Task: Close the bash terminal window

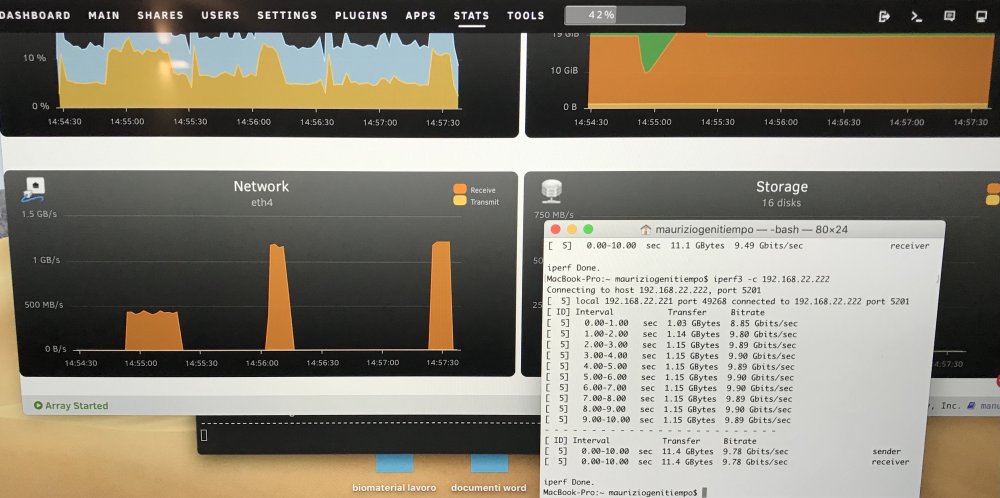Action: point(555,229)
